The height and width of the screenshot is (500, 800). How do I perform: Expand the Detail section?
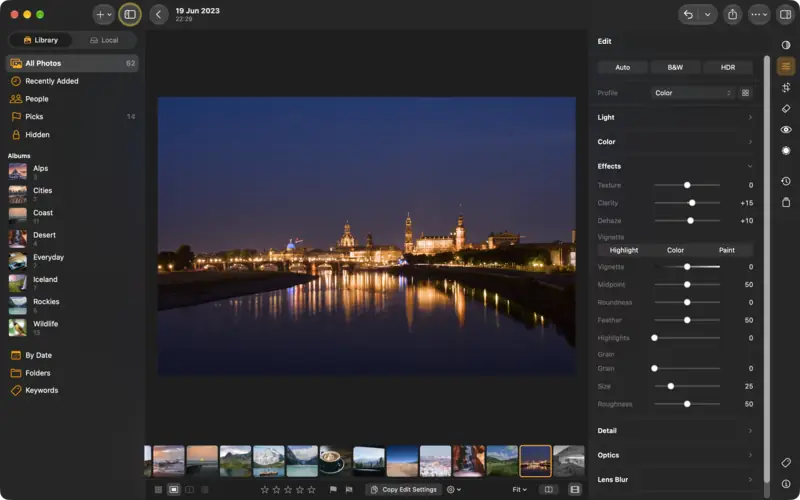[675, 431]
